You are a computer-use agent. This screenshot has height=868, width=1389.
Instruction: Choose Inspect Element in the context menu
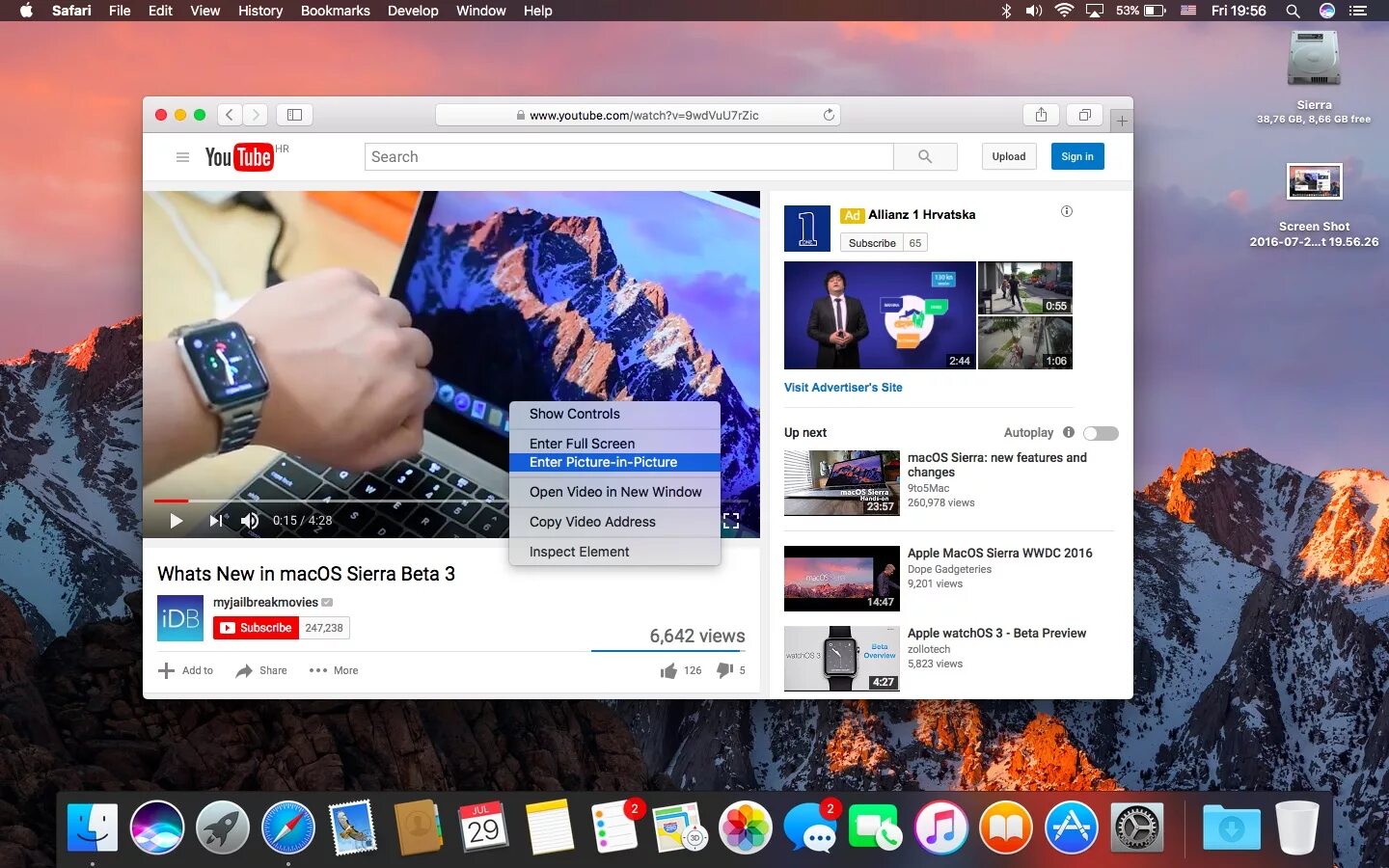614,552
